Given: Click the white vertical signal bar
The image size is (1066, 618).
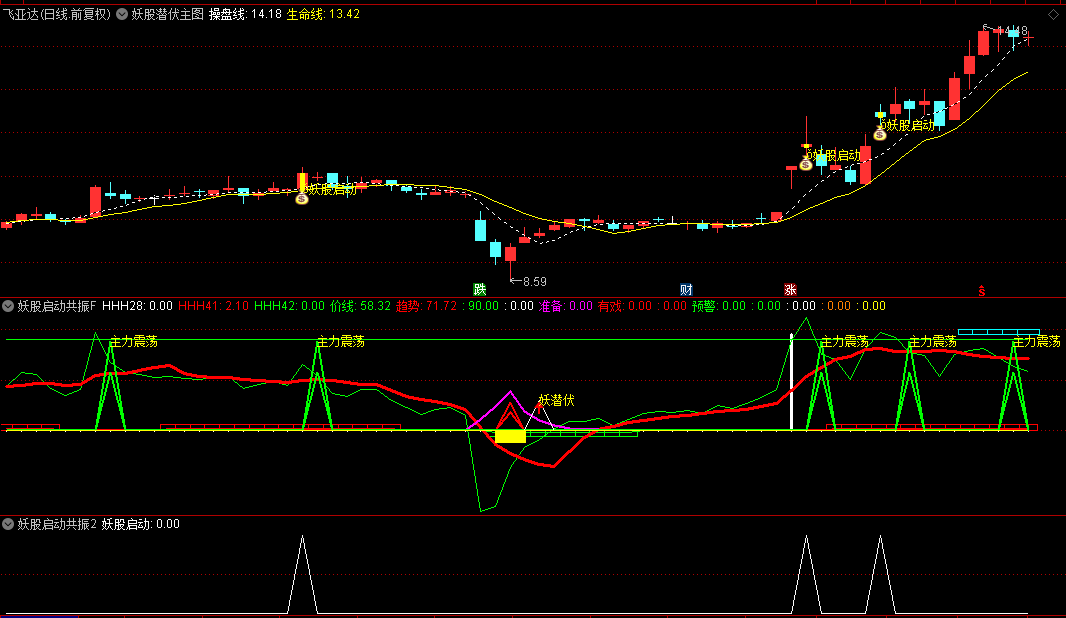Looking at the screenshot, I should 791,382.
